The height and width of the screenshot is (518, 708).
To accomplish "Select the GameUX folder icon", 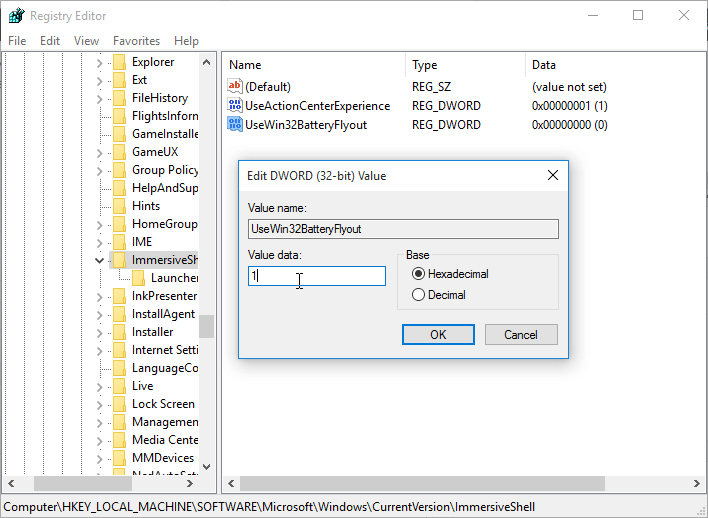I will click(x=120, y=152).
